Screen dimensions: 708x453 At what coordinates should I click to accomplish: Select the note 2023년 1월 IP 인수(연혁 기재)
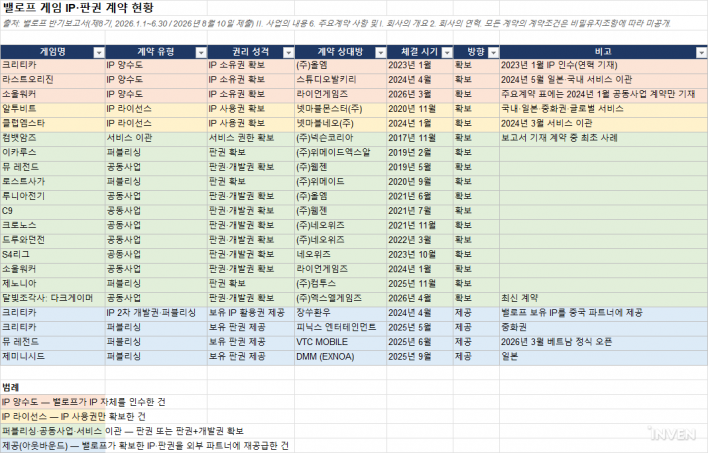603,65
